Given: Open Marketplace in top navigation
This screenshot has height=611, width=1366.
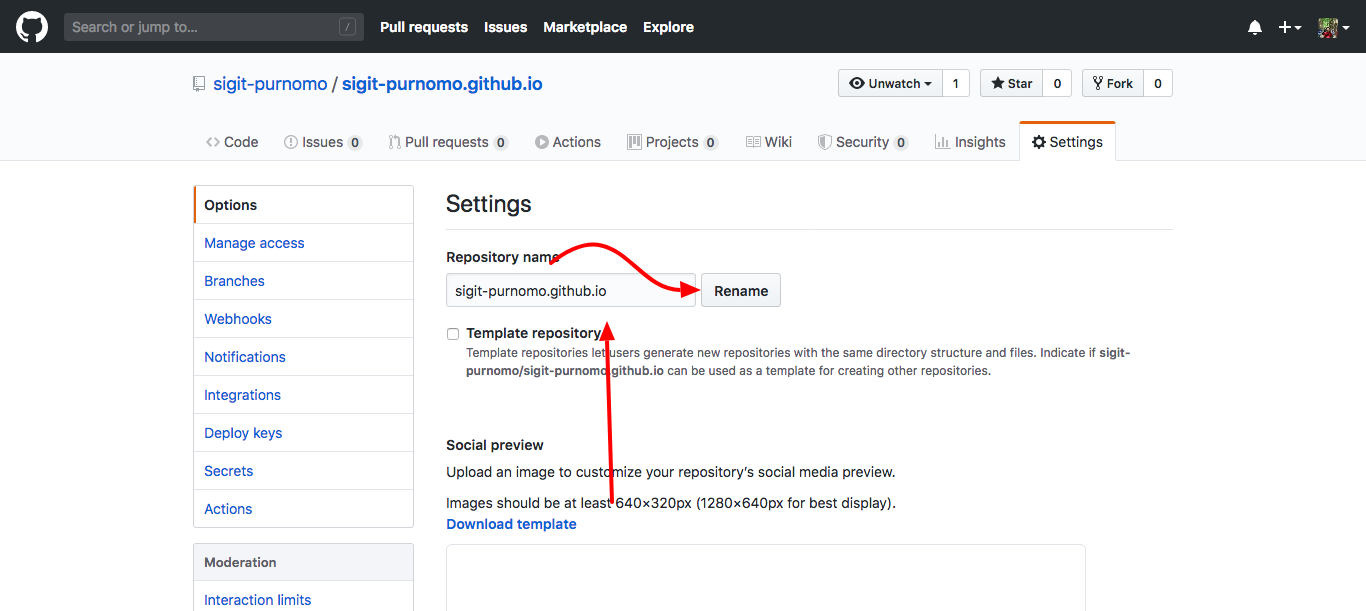Looking at the screenshot, I should (585, 27).
